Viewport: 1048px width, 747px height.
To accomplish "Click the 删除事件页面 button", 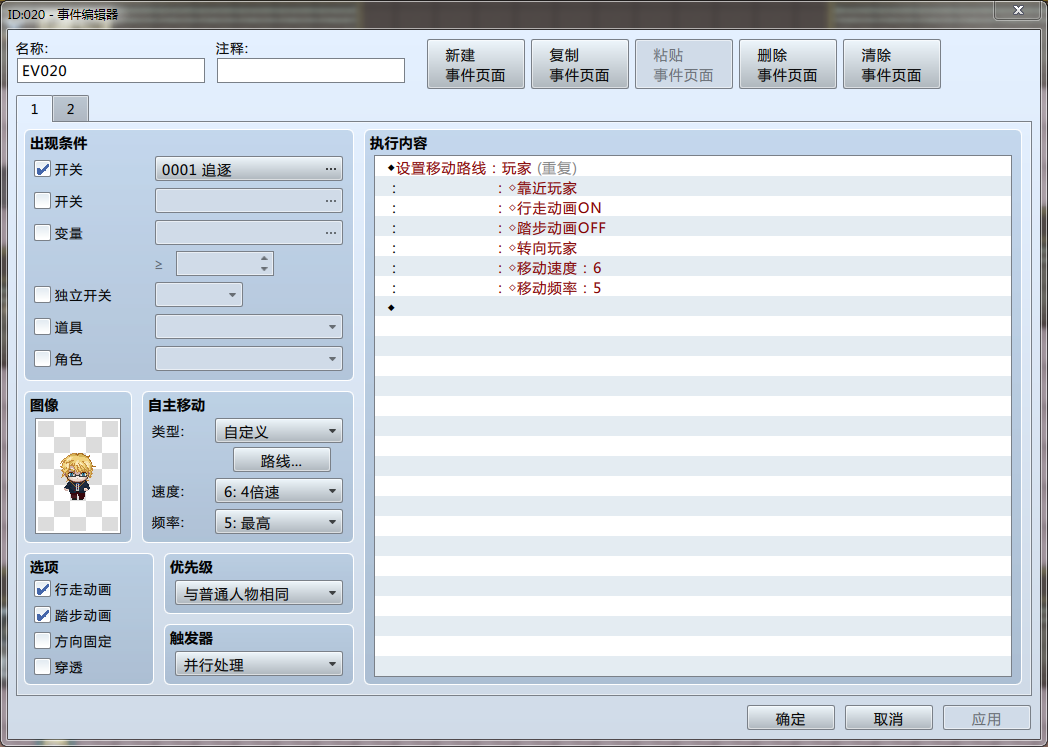I will pyautogui.click(x=787, y=64).
